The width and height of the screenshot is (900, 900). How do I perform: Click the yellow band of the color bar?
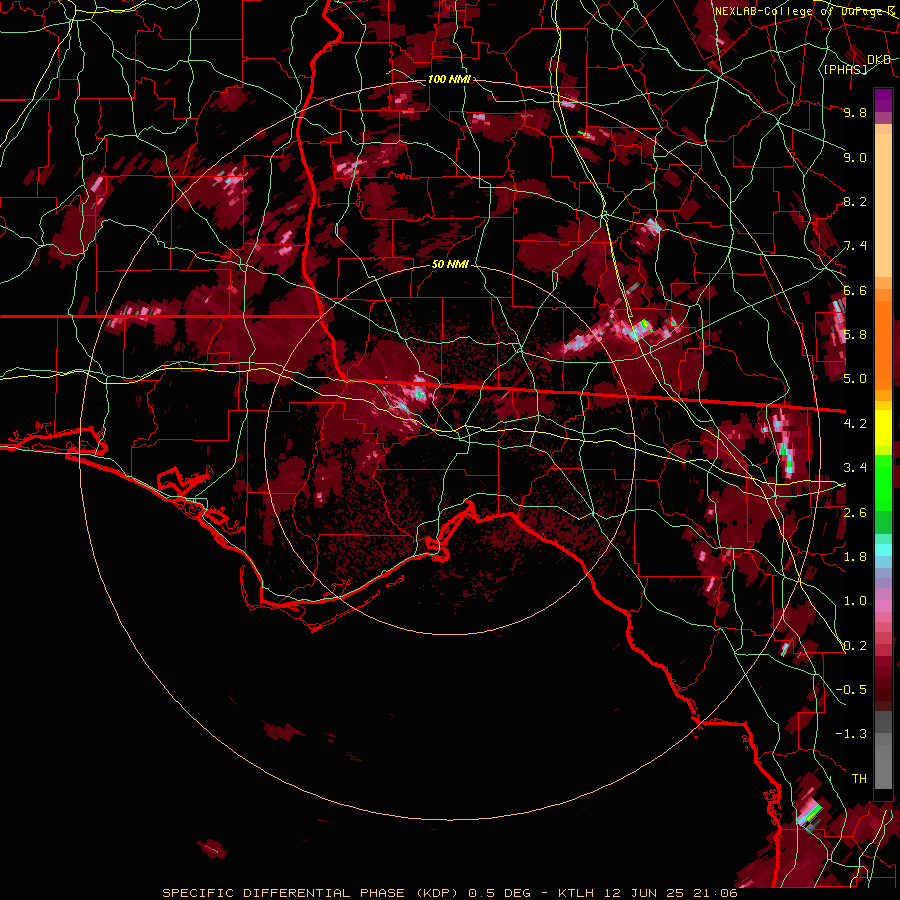[x=883, y=428]
